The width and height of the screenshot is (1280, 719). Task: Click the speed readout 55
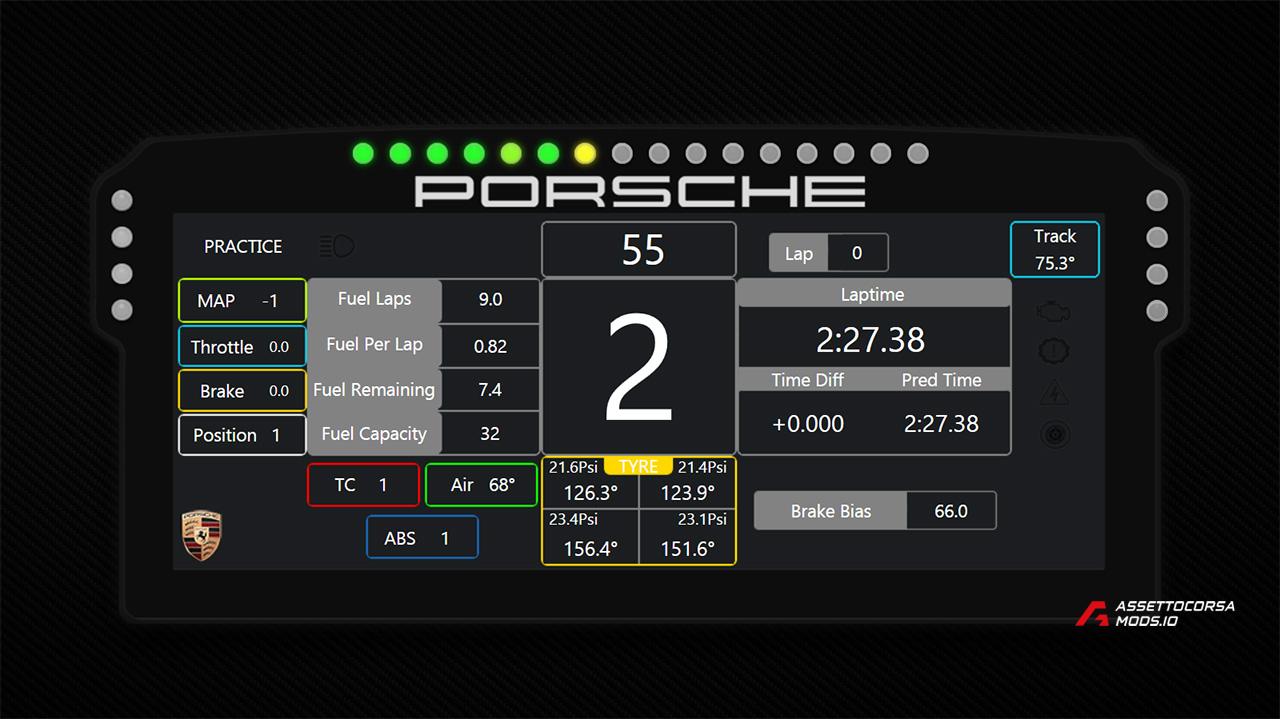[639, 249]
